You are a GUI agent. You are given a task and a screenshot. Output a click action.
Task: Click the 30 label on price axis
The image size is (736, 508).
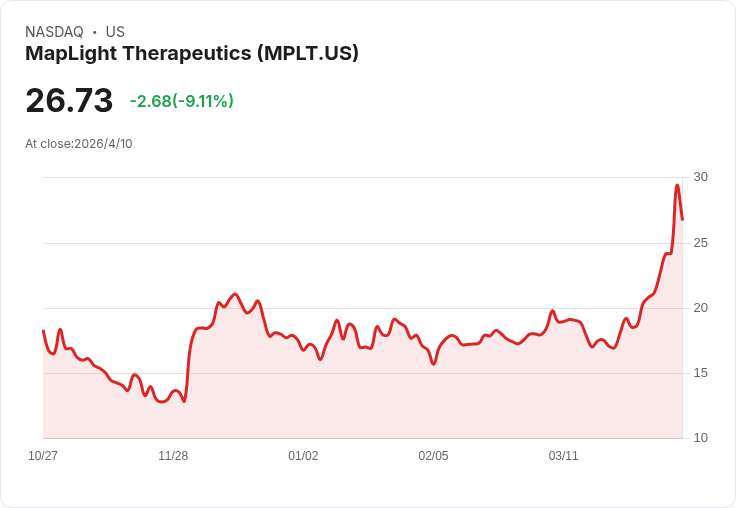click(700, 177)
